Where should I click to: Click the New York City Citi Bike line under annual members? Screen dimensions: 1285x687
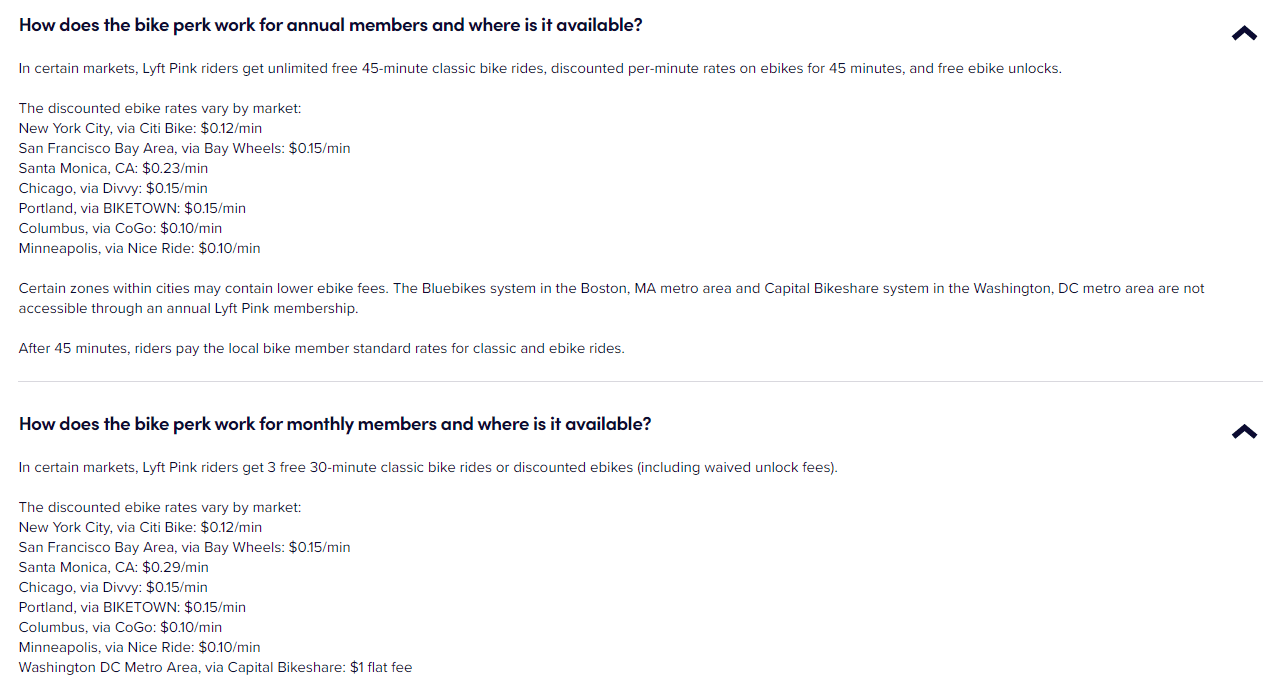coord(140,128)
